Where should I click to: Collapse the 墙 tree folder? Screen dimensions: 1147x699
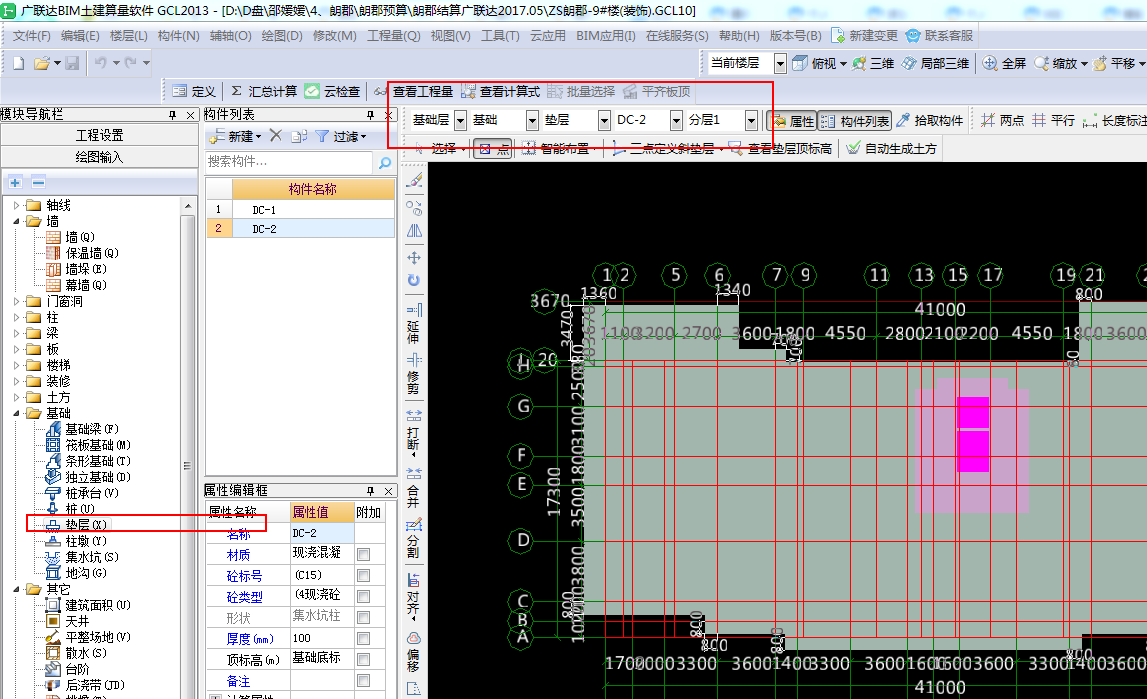point(16,221)
